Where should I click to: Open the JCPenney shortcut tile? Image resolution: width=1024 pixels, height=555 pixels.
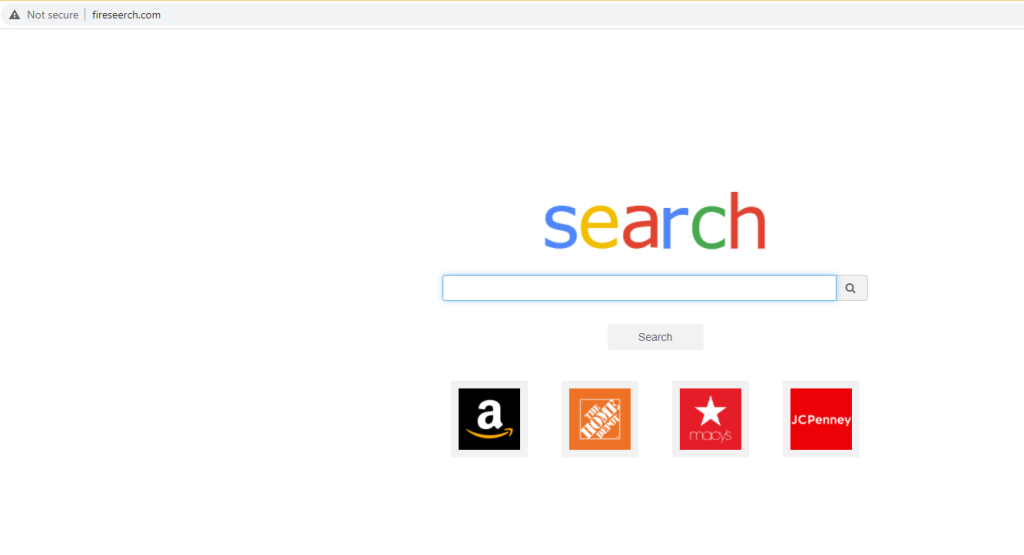point(821,419)
